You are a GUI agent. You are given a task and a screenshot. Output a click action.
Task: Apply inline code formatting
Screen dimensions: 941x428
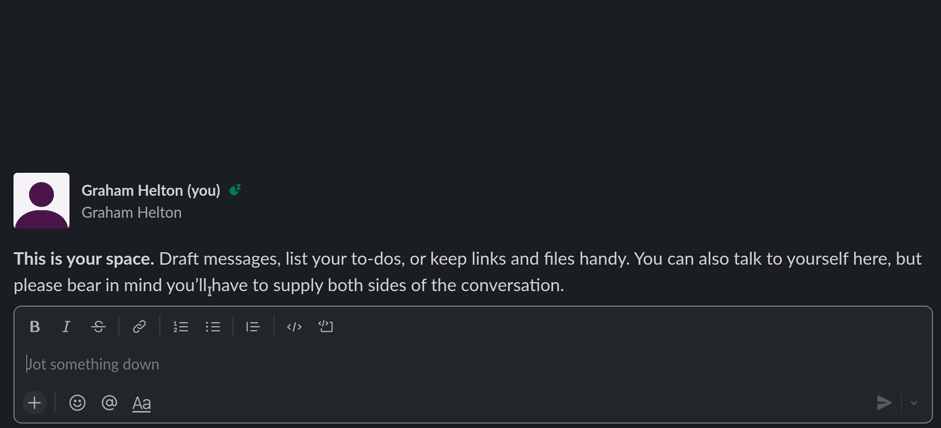coord(294,326)
